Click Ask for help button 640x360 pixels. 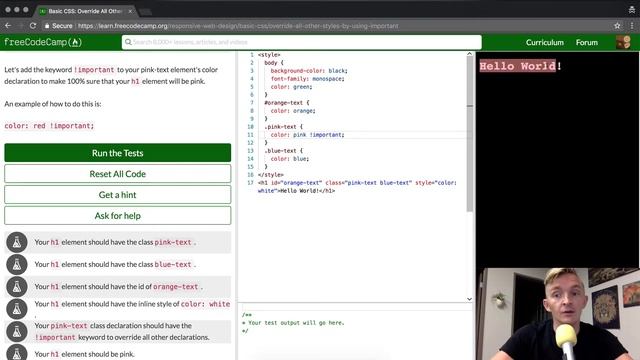(118, 216)
